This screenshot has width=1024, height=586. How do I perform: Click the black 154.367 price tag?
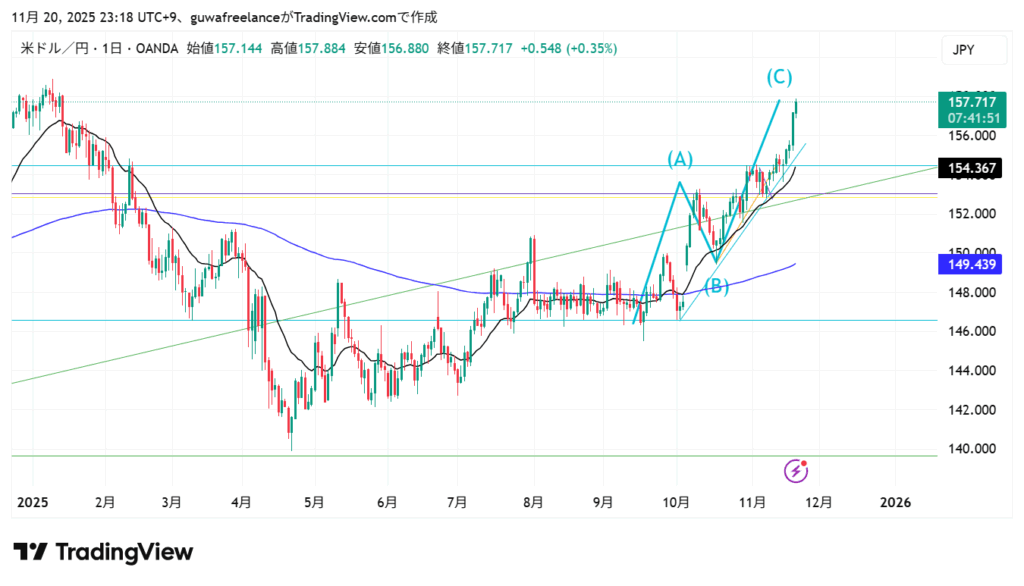click(970, 169)
